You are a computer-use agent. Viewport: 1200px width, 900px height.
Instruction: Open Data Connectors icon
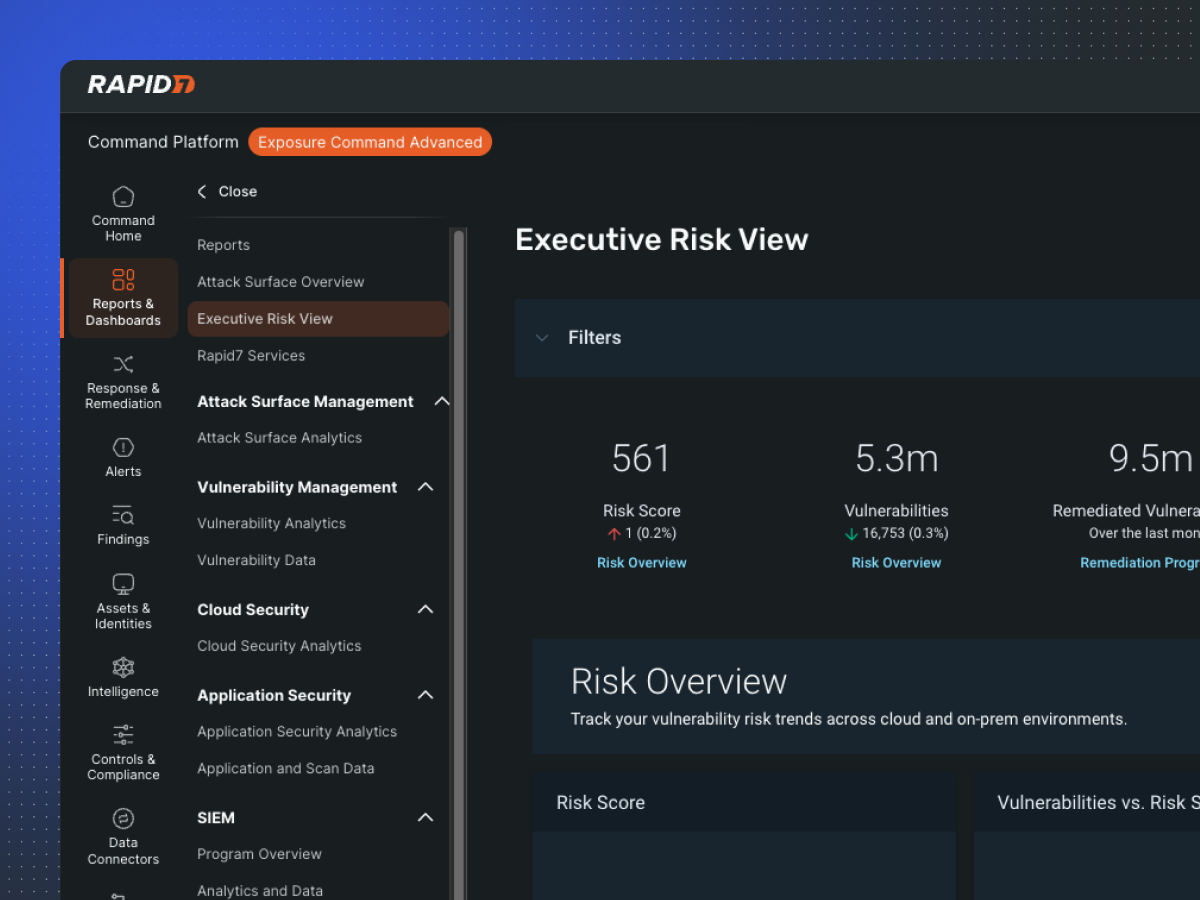click(123, 818)
